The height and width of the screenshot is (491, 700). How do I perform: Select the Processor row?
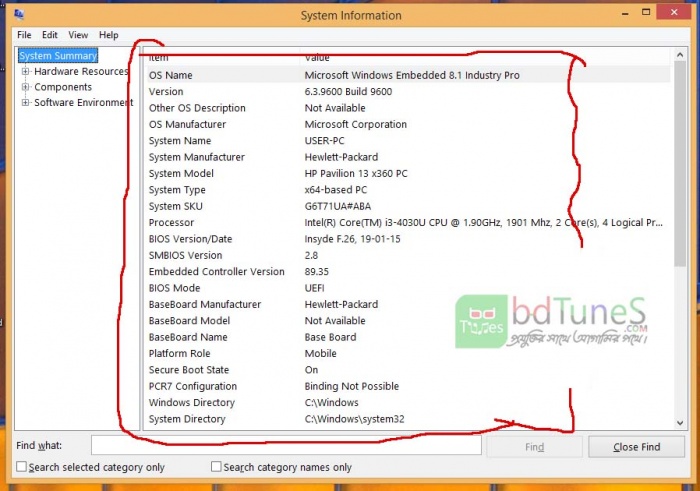pyautogui.click(x=407, y=222)
